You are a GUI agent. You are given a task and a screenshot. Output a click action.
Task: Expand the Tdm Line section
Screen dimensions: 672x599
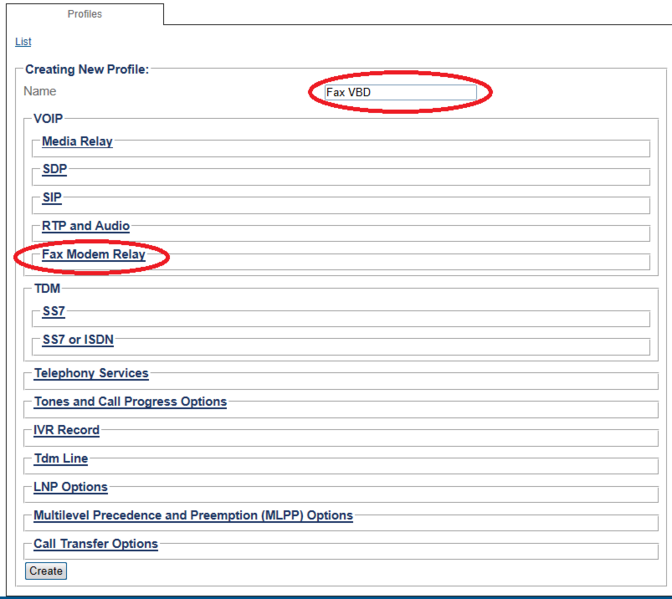pos(60,459)
